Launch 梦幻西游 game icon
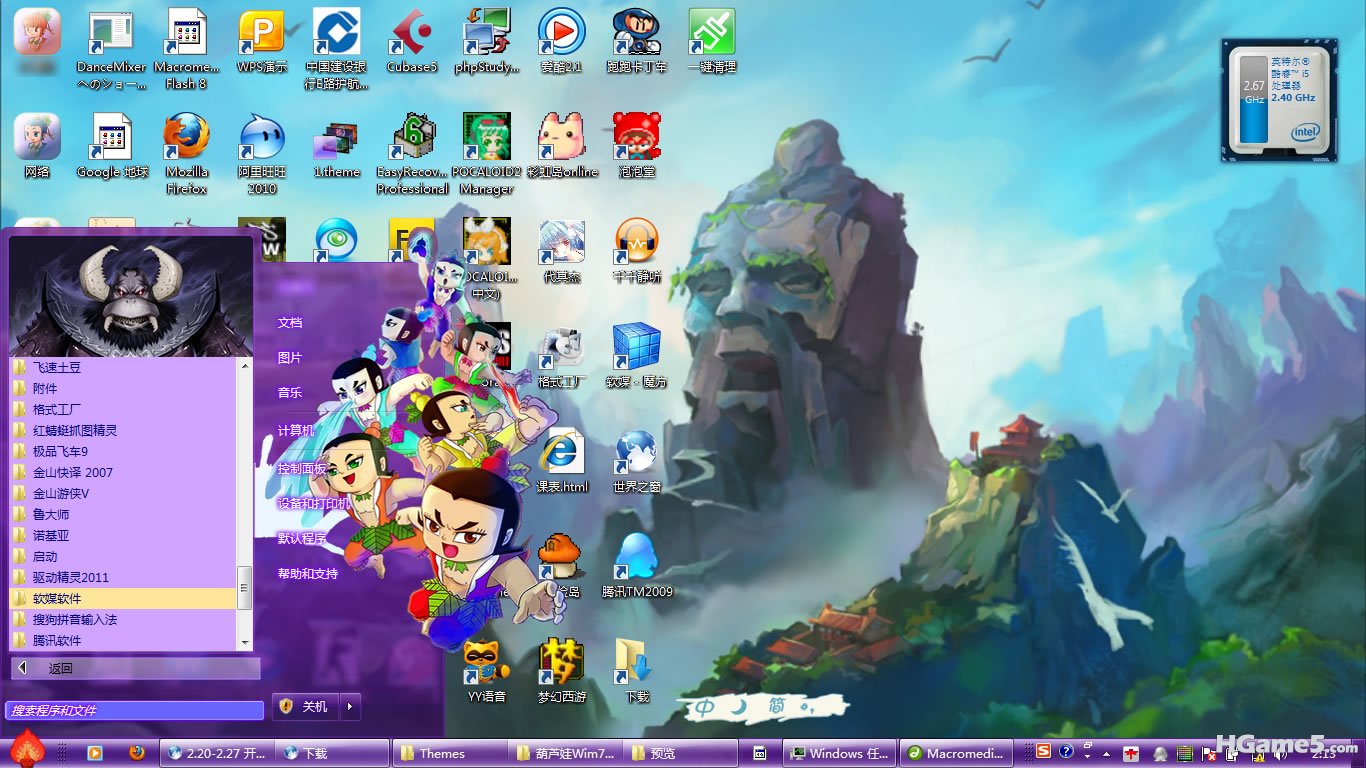Image resolution: width=1366 pixels, height=768 pixels. (x=562, y=662)
